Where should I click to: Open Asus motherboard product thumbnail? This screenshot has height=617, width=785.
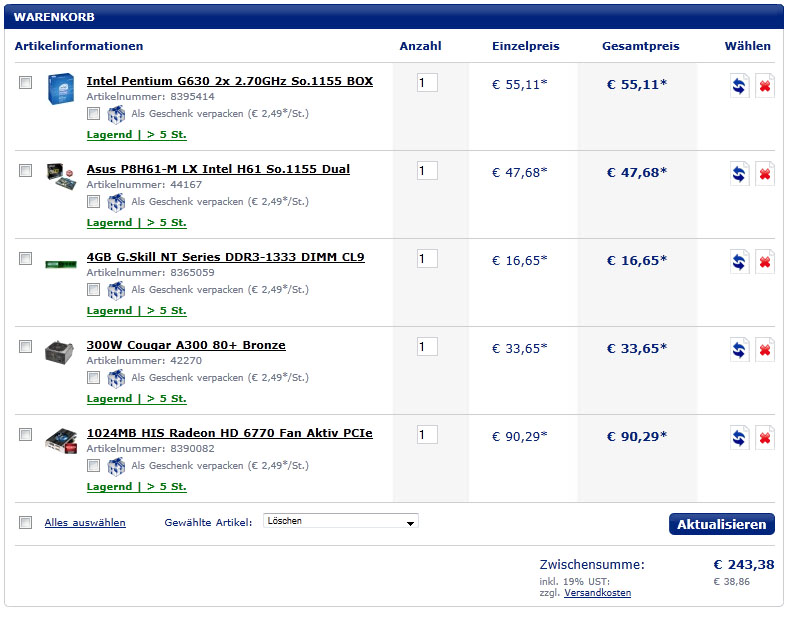(61, 176)
